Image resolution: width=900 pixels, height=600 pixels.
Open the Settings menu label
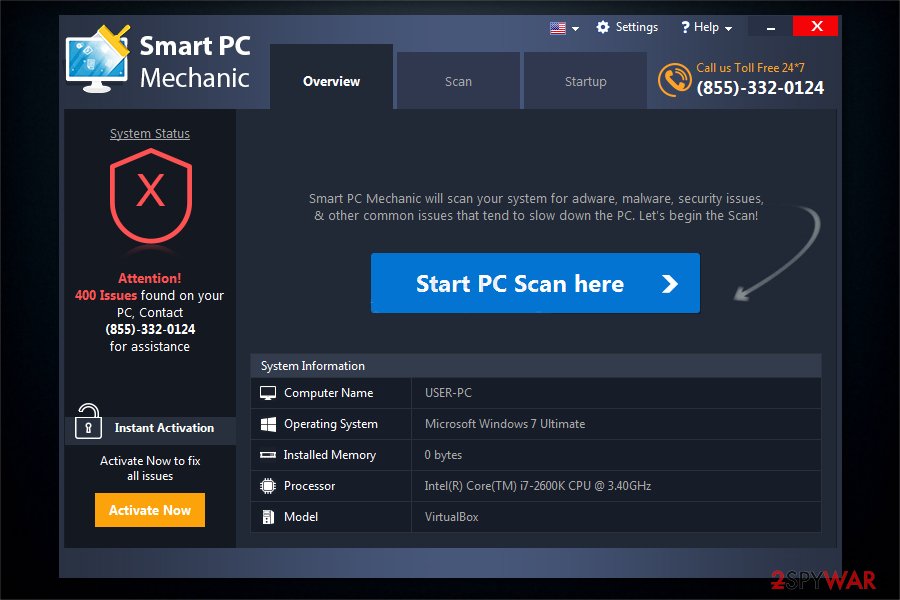coord(637,27)
